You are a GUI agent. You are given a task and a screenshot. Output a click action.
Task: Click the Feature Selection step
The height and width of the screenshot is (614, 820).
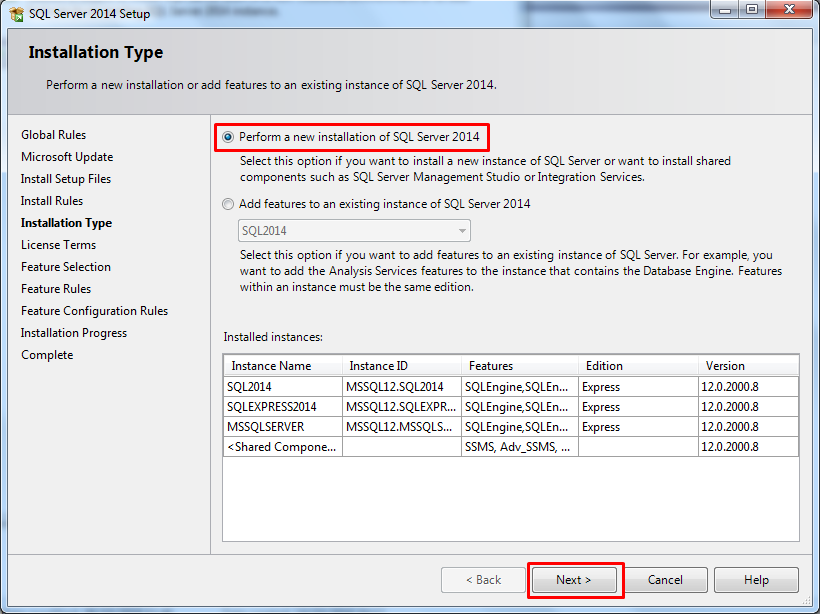pos(66,267)
